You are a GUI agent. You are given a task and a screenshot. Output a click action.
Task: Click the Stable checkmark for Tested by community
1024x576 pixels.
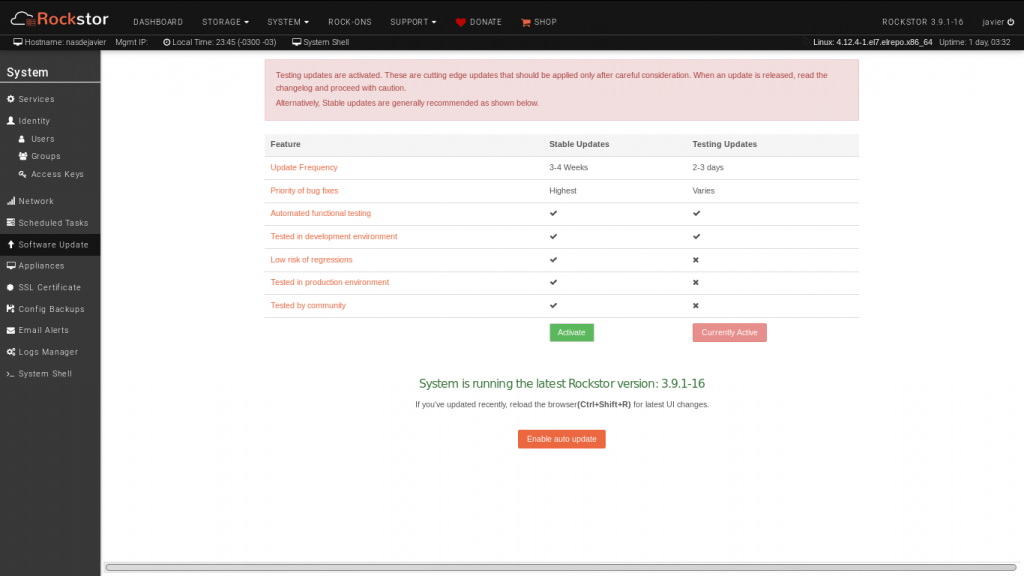click(x=553, y=305)
